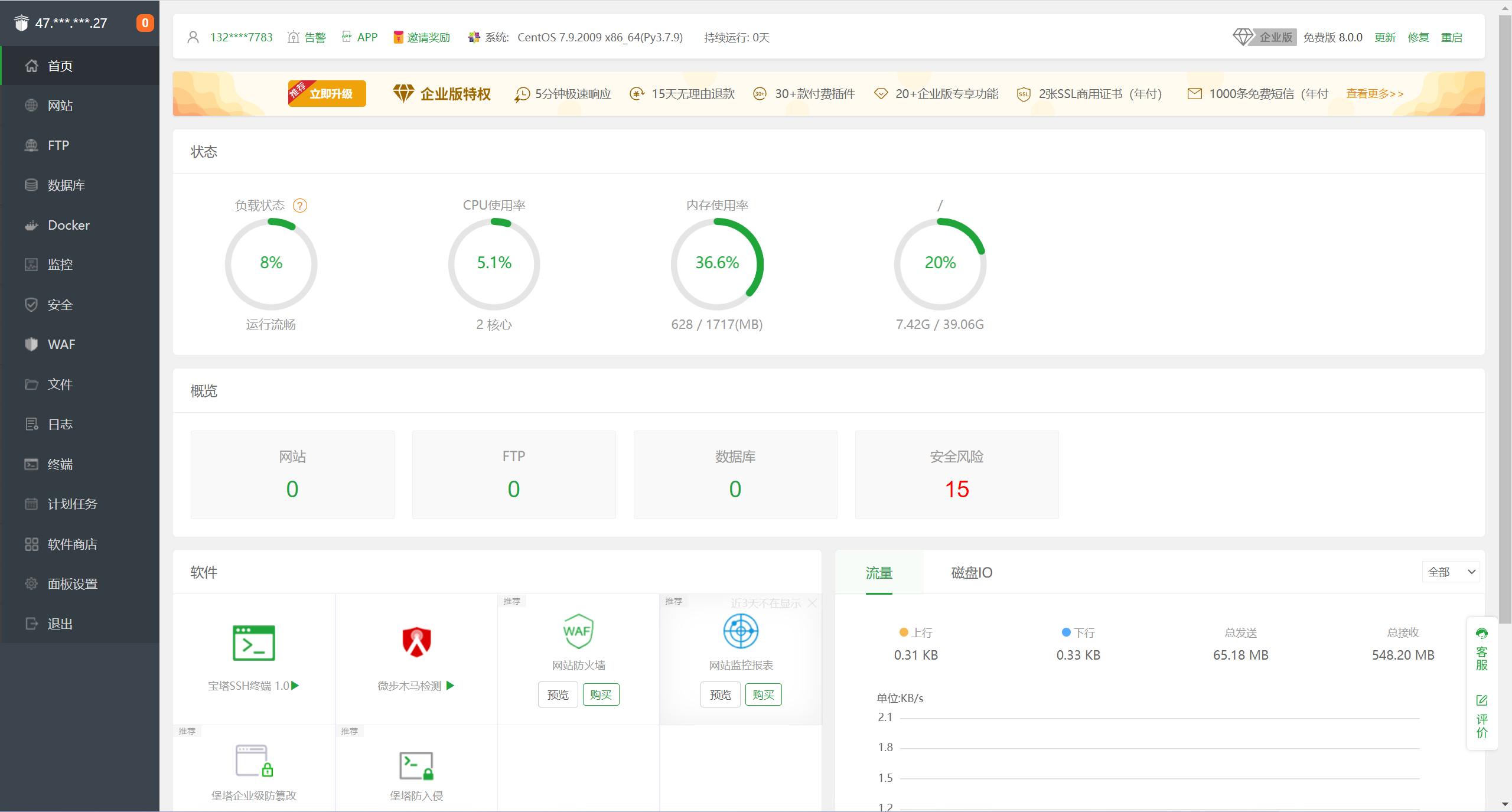
Task: Click the notification count badge in sidebar
Action: 145,23
